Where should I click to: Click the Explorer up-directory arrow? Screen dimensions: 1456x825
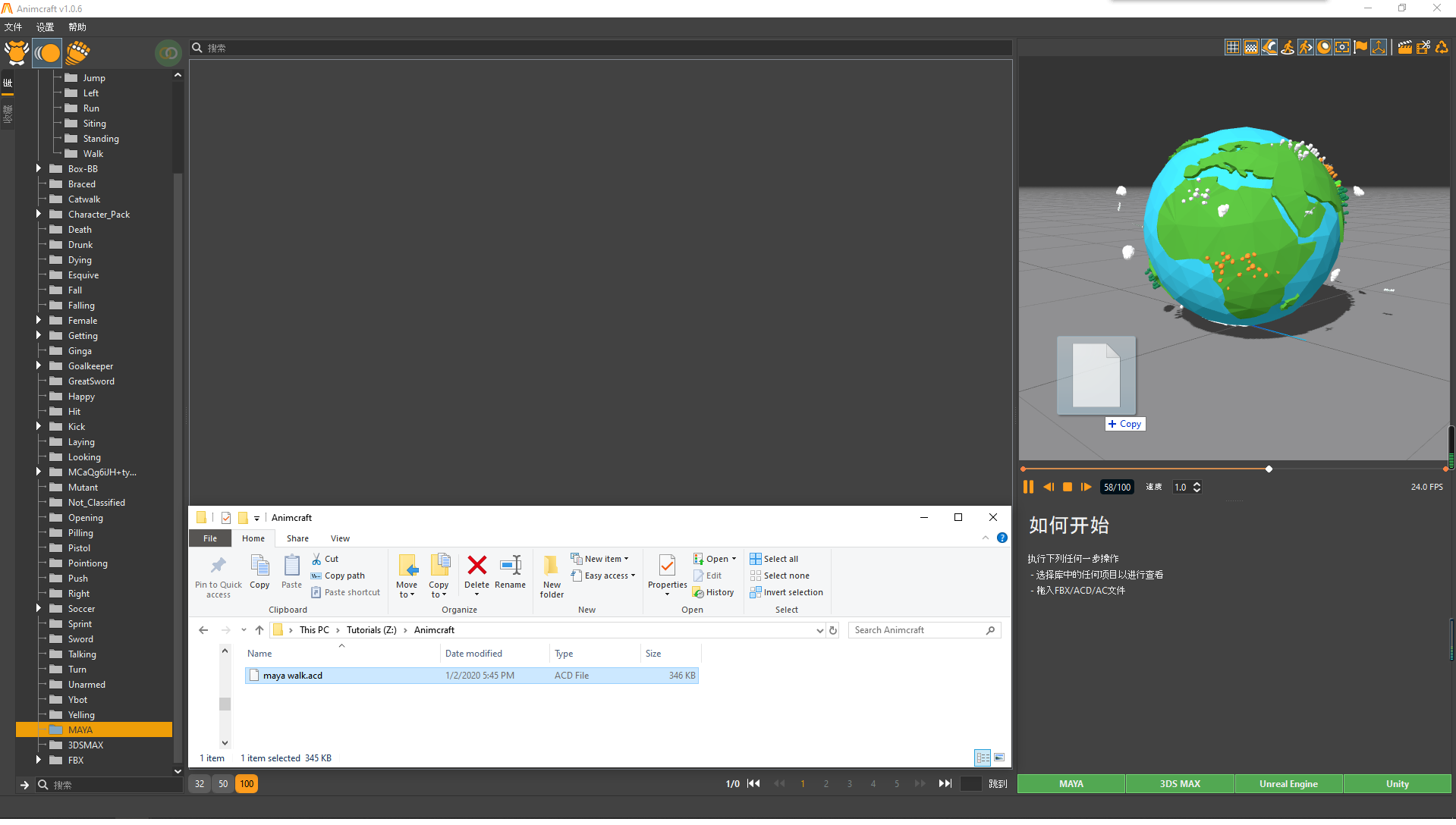(259, 630)
